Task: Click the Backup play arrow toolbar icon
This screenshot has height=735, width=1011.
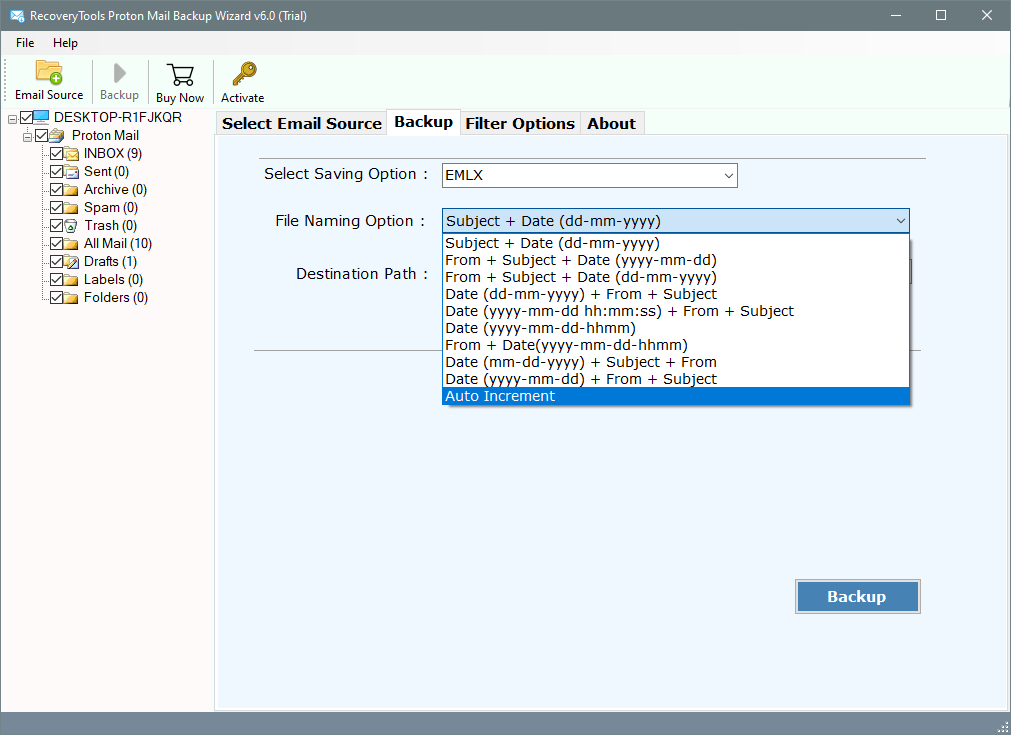Action: (x=119, y=73)
